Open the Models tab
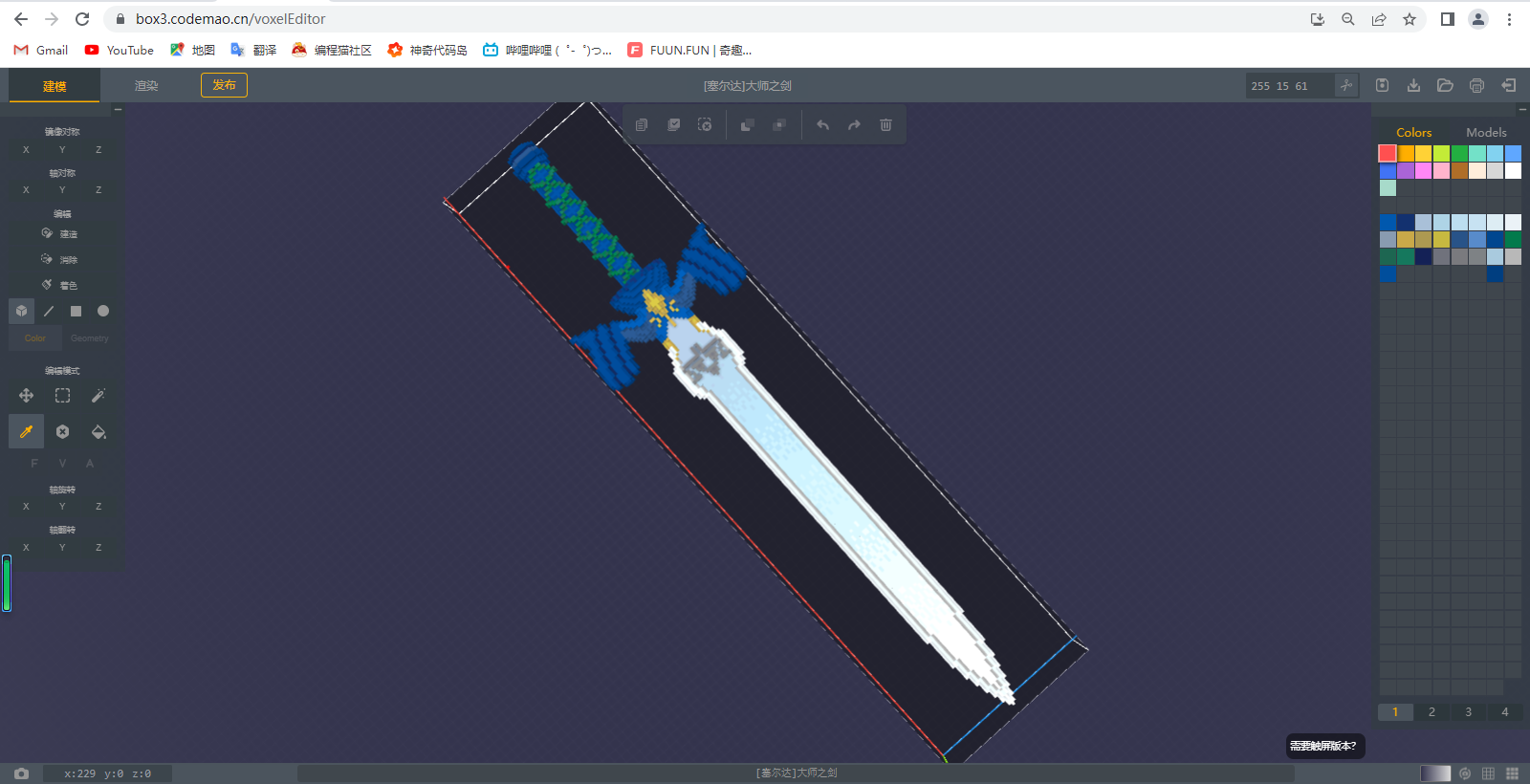 [1486, 133]
